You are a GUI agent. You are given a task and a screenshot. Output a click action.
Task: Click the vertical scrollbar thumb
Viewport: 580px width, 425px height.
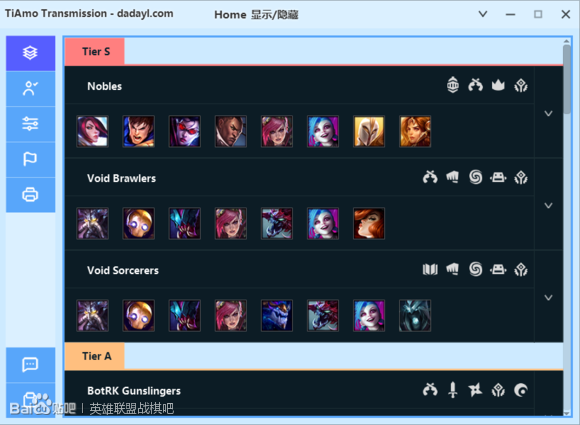567,80
